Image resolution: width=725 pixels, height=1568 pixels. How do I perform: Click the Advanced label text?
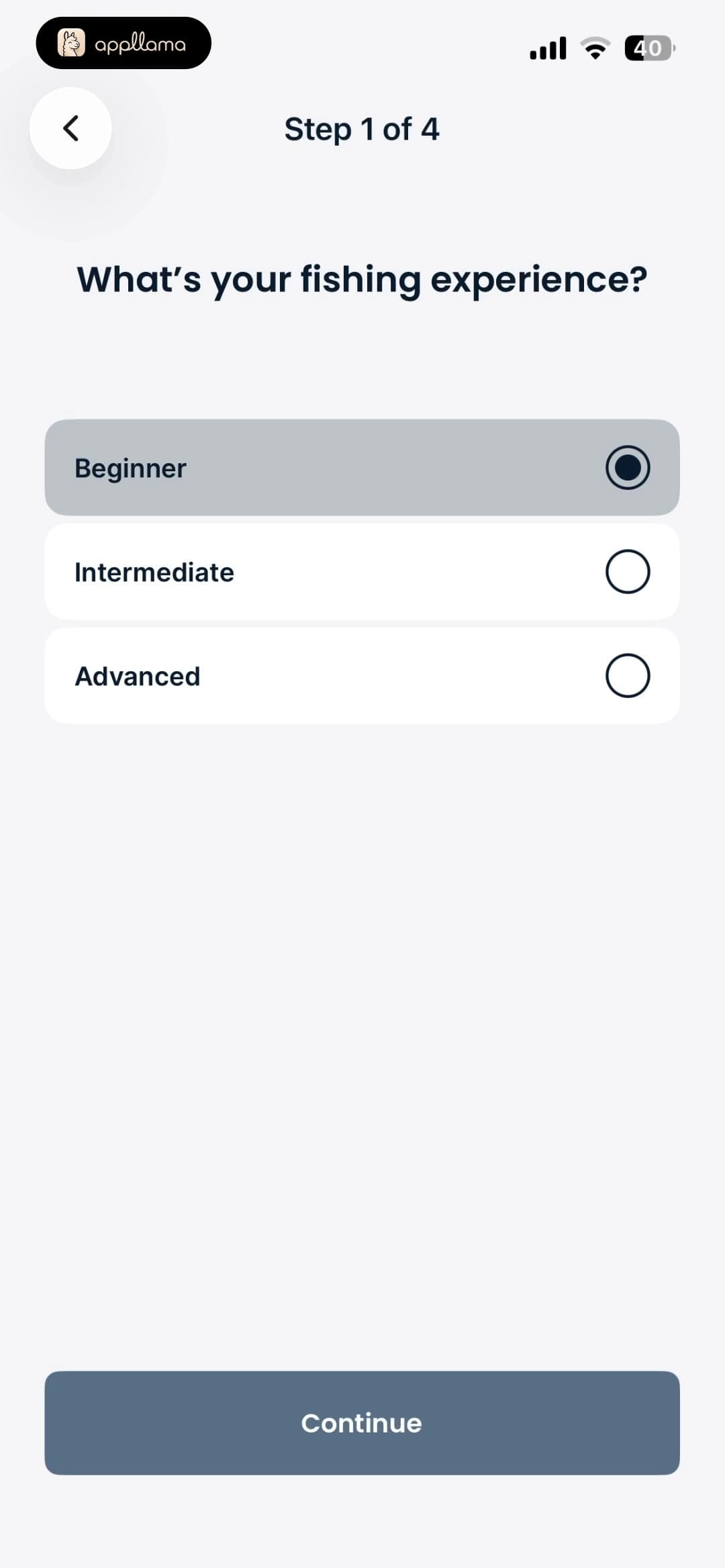pos(138,676)
